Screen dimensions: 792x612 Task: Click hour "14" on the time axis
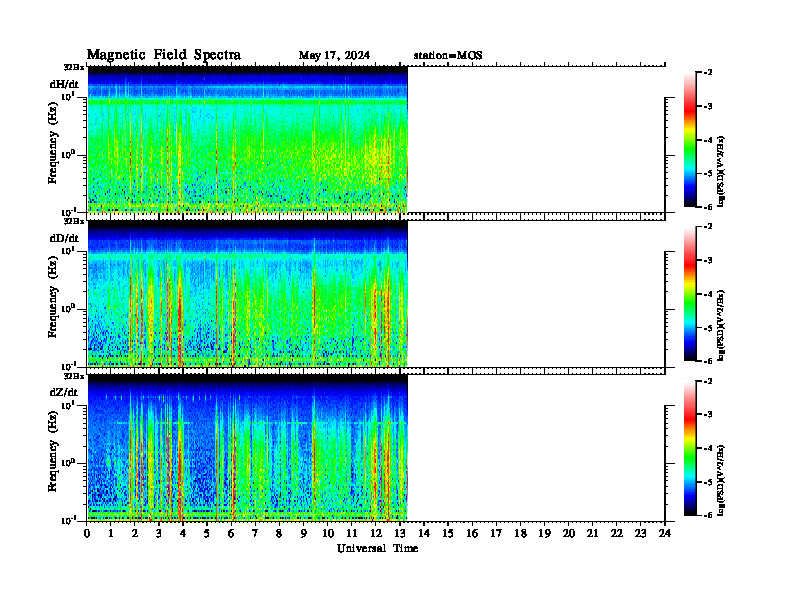(424, 534)
